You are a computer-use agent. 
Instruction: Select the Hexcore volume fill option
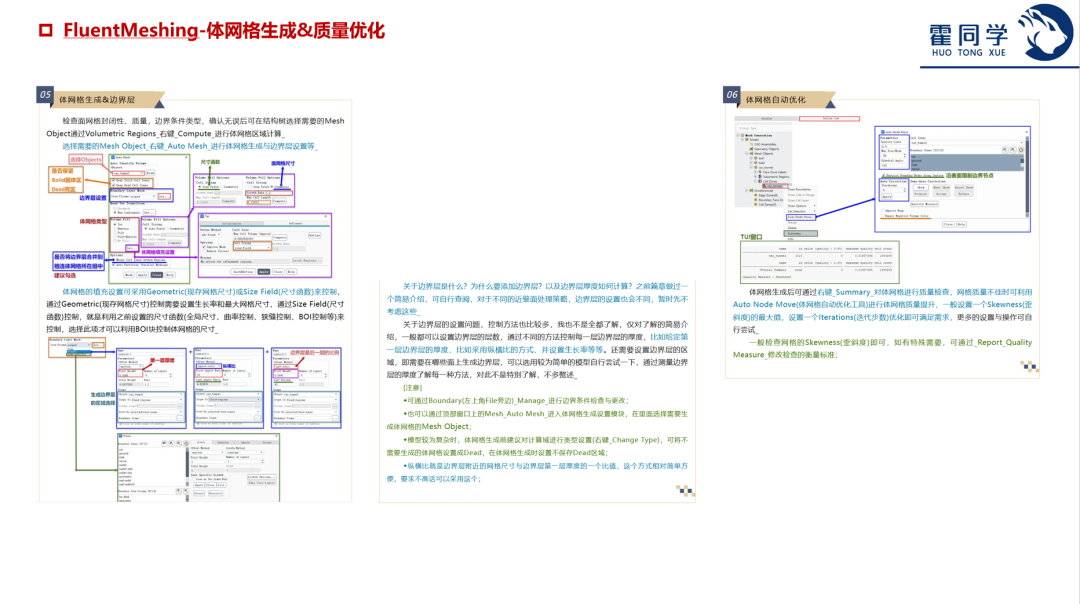coord(115,229)
